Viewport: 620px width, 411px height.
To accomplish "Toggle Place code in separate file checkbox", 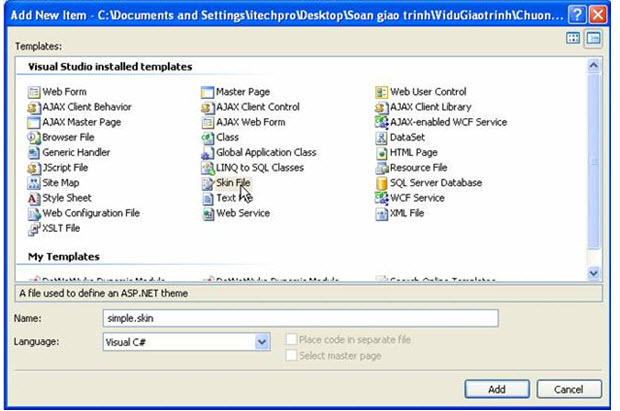I will click(292, 340).
